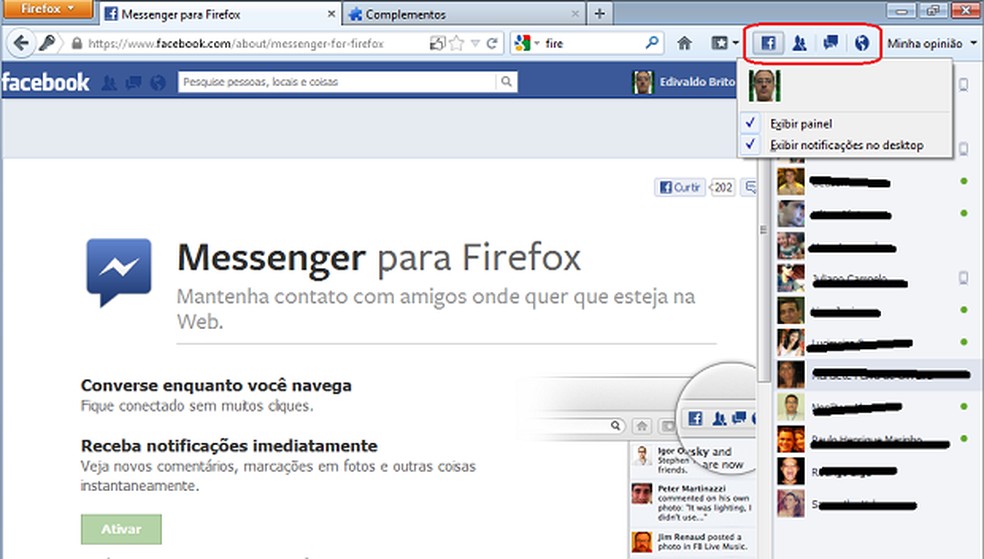Click Edivaldo Brito's avatar in Facebook header
984x559 pixels.
tap(643, 82)
